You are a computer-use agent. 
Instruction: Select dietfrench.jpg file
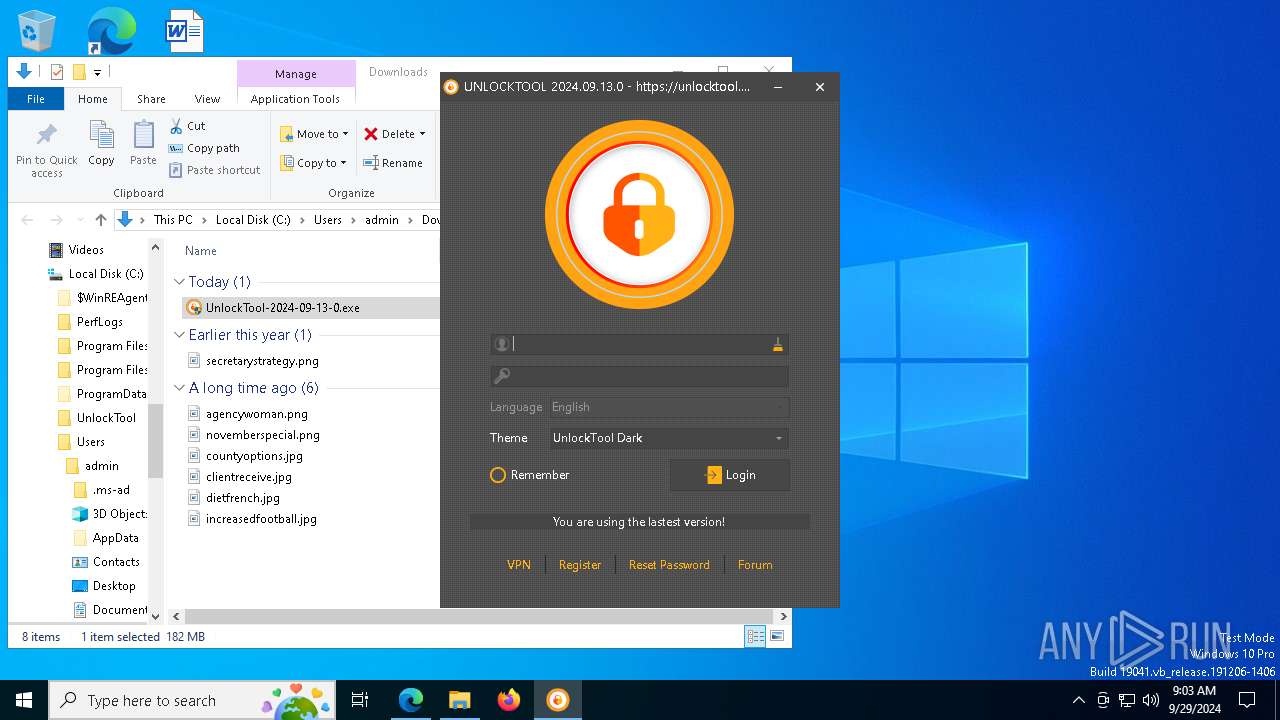coord(243,498)
